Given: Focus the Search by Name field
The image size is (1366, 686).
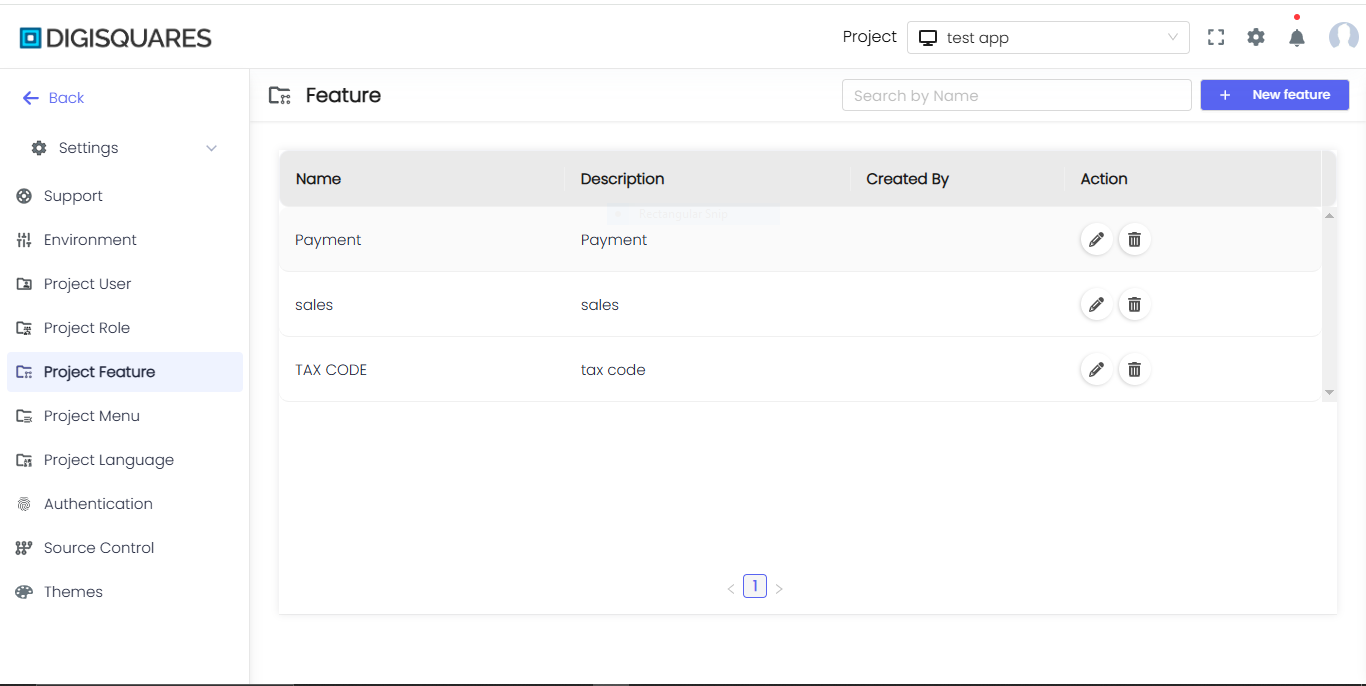Looking at the screenshot, I should 1017,95.
